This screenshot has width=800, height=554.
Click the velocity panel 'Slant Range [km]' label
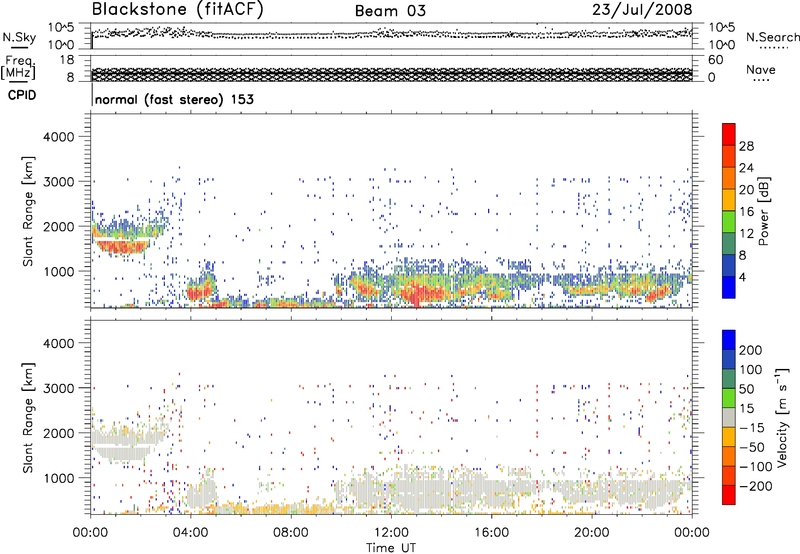[x=28, y=418]
